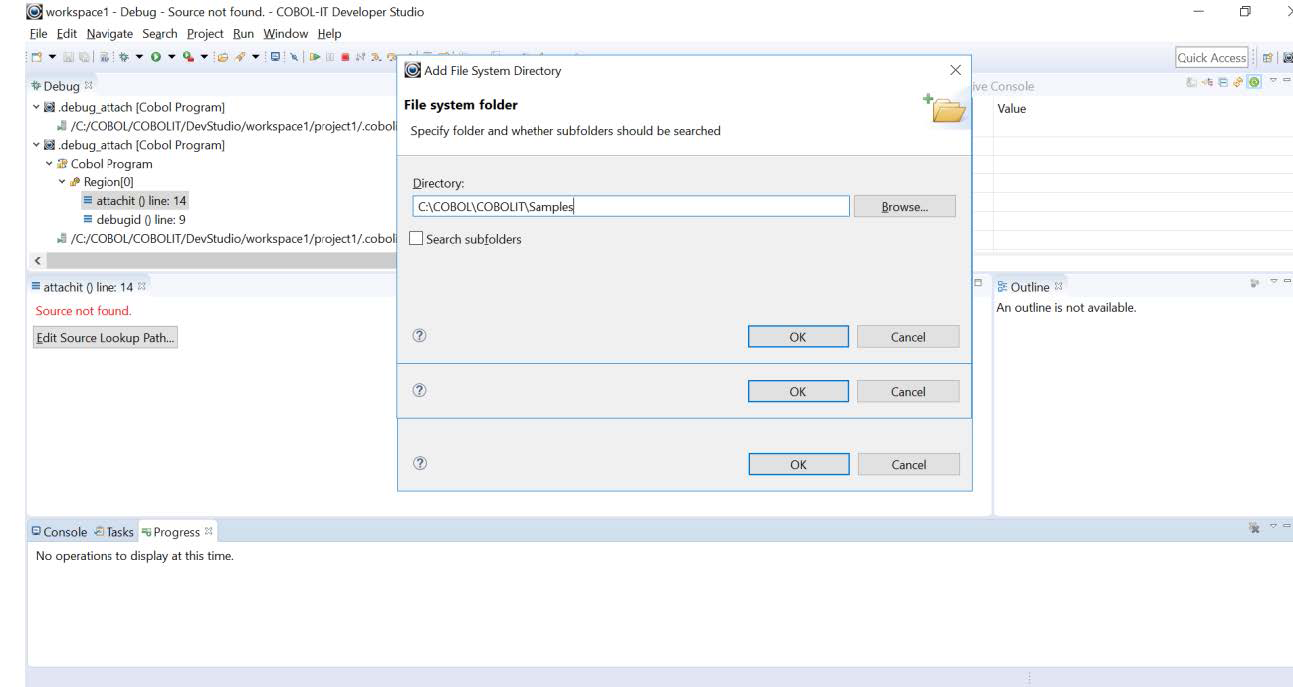Close the attachit () line: 14 tab
The image size is (1293, 687).
[x=141, y=287]
